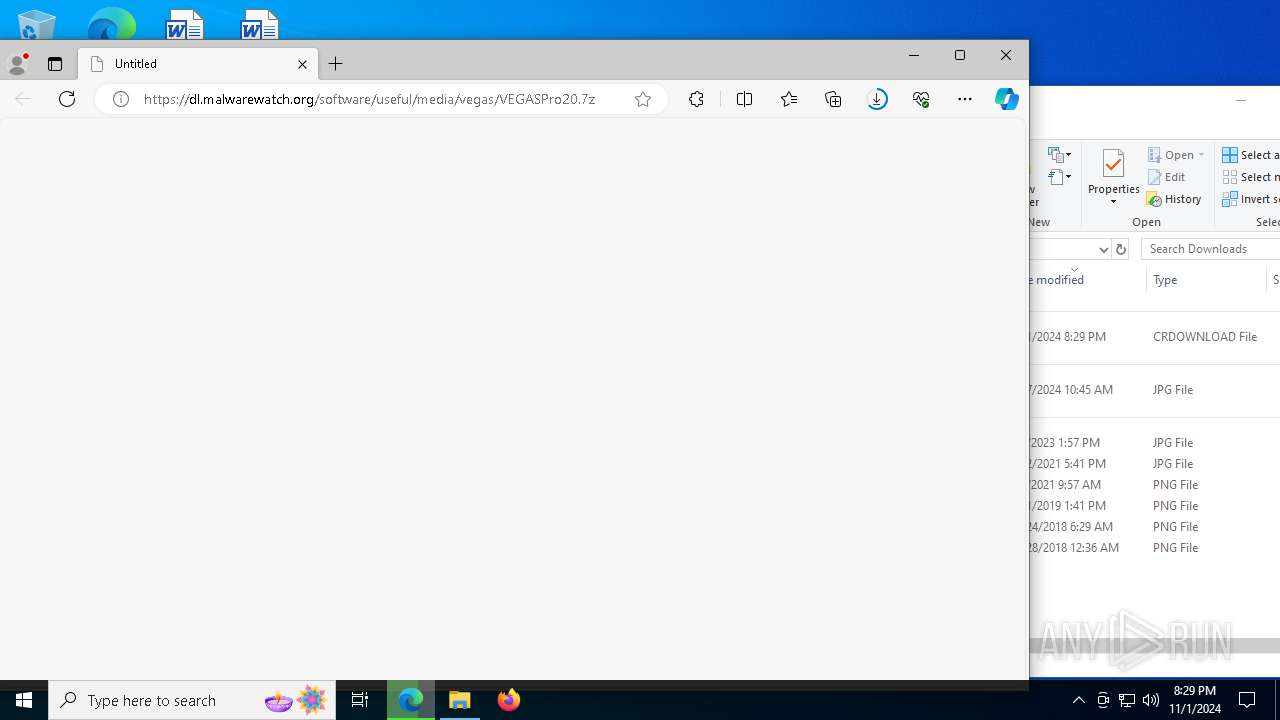Image resolution: width=1280 pixels, height=720 pixels.
Task: Select the JPG File dated 1:57 PM
Action: (x=1155, y=443)
